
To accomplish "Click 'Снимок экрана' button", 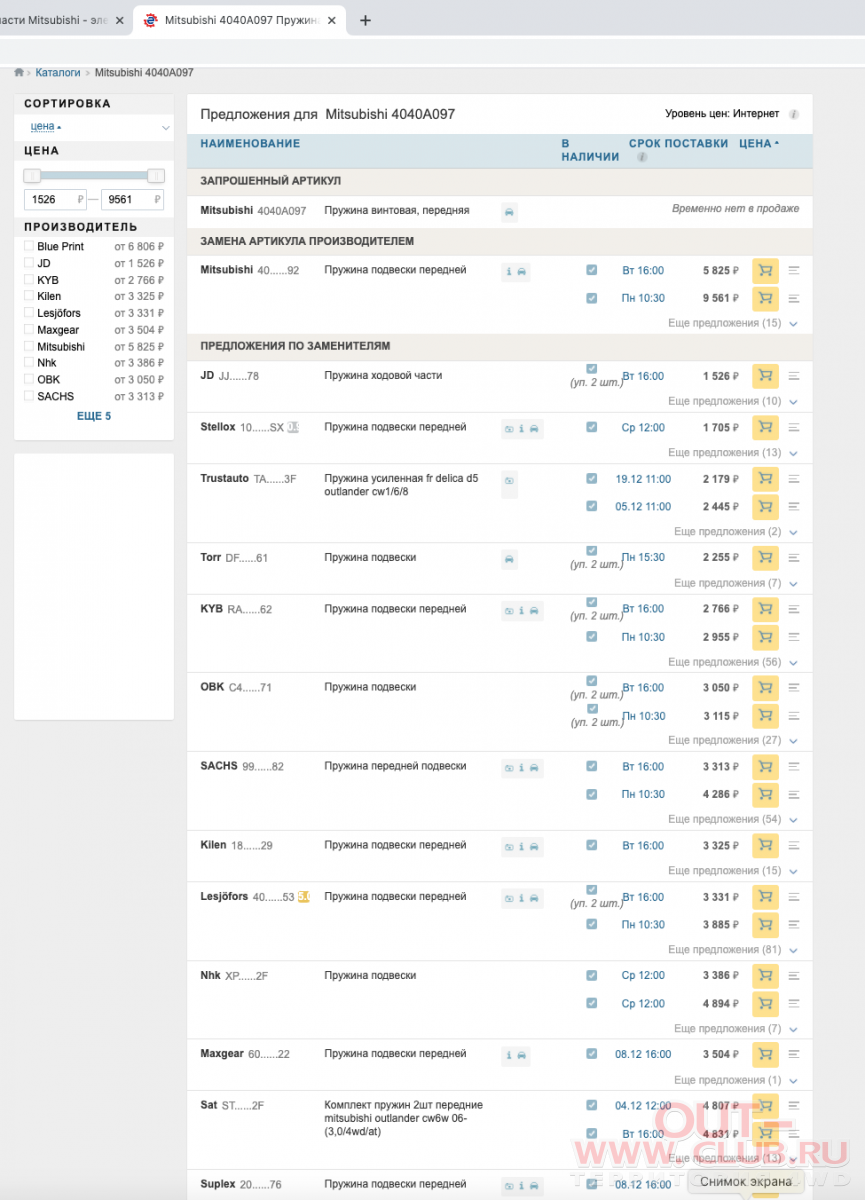I will (x=746, y=1181).
